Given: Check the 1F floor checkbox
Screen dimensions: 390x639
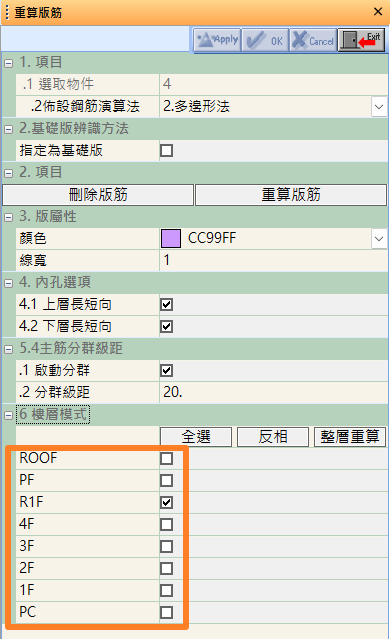Looking at the screenshot, I should (x=166, y=591).
